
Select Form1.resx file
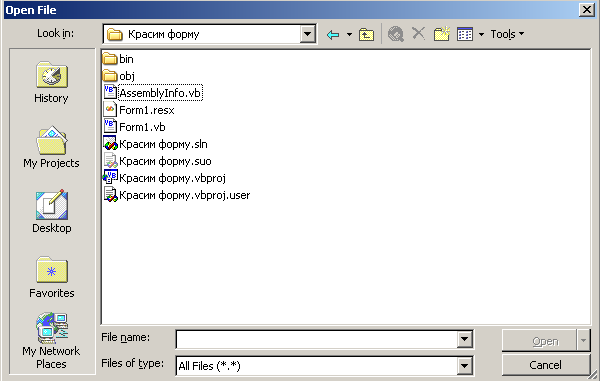(139, 110)
